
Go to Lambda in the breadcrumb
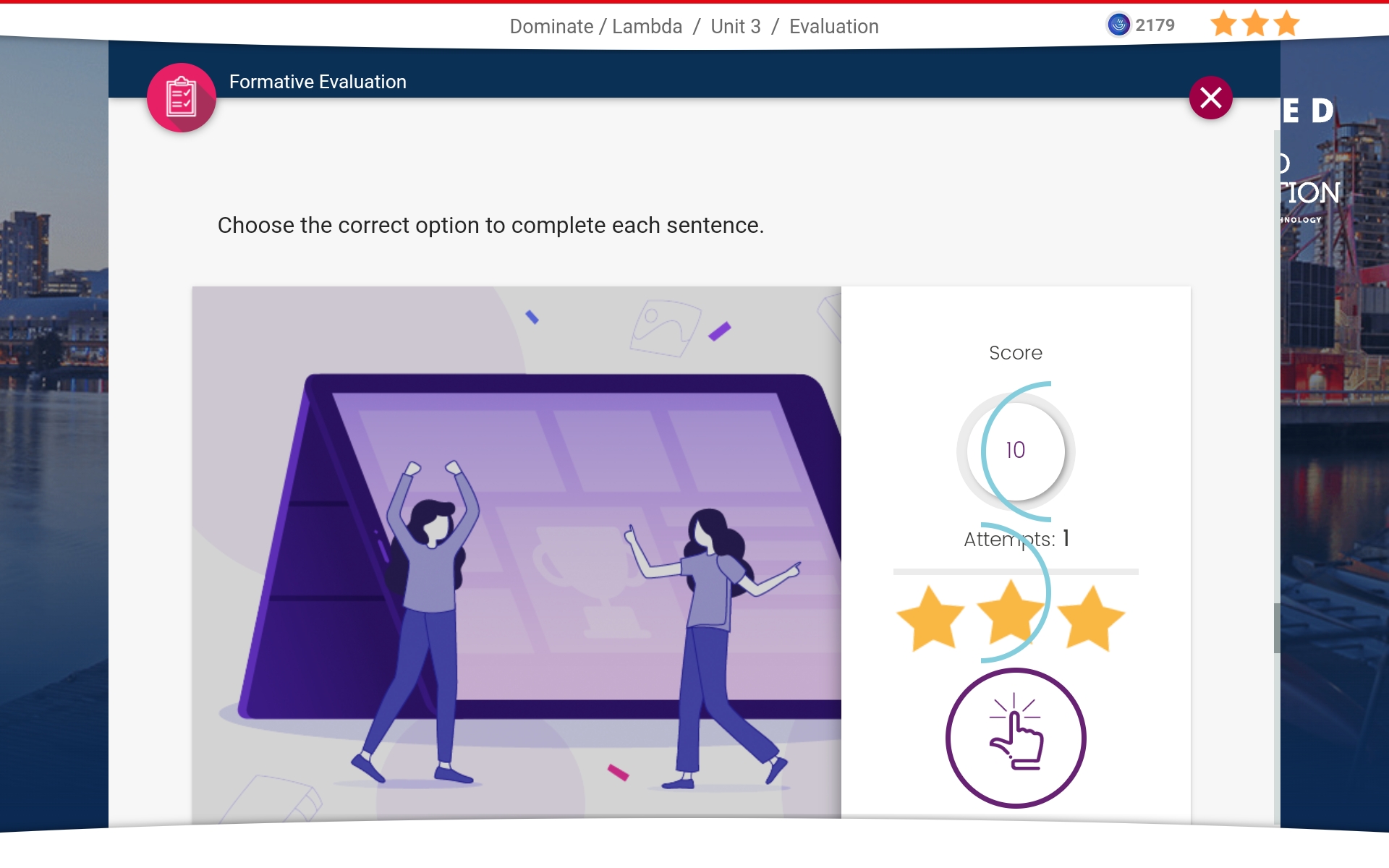(x=647, y=27)
